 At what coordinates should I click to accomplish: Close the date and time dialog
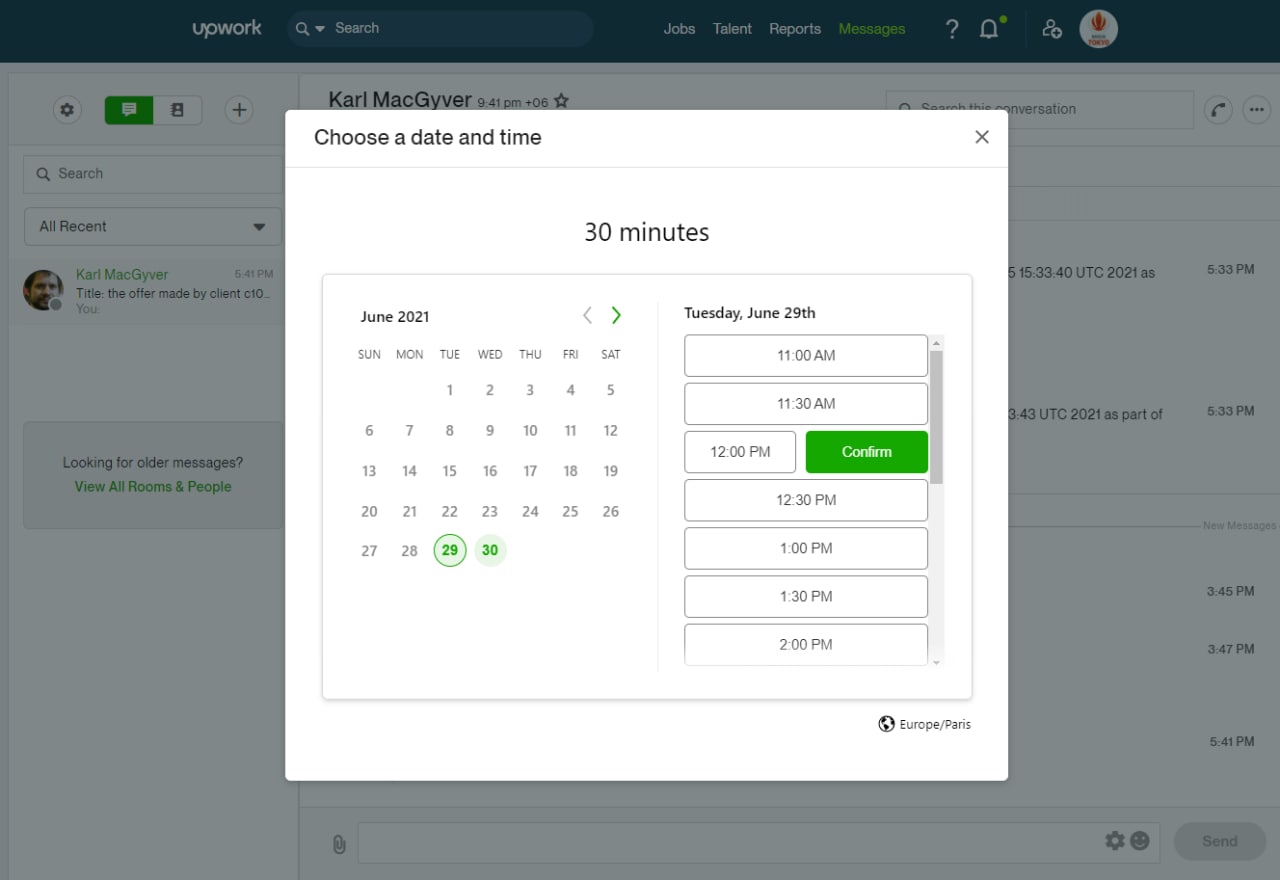982,137
